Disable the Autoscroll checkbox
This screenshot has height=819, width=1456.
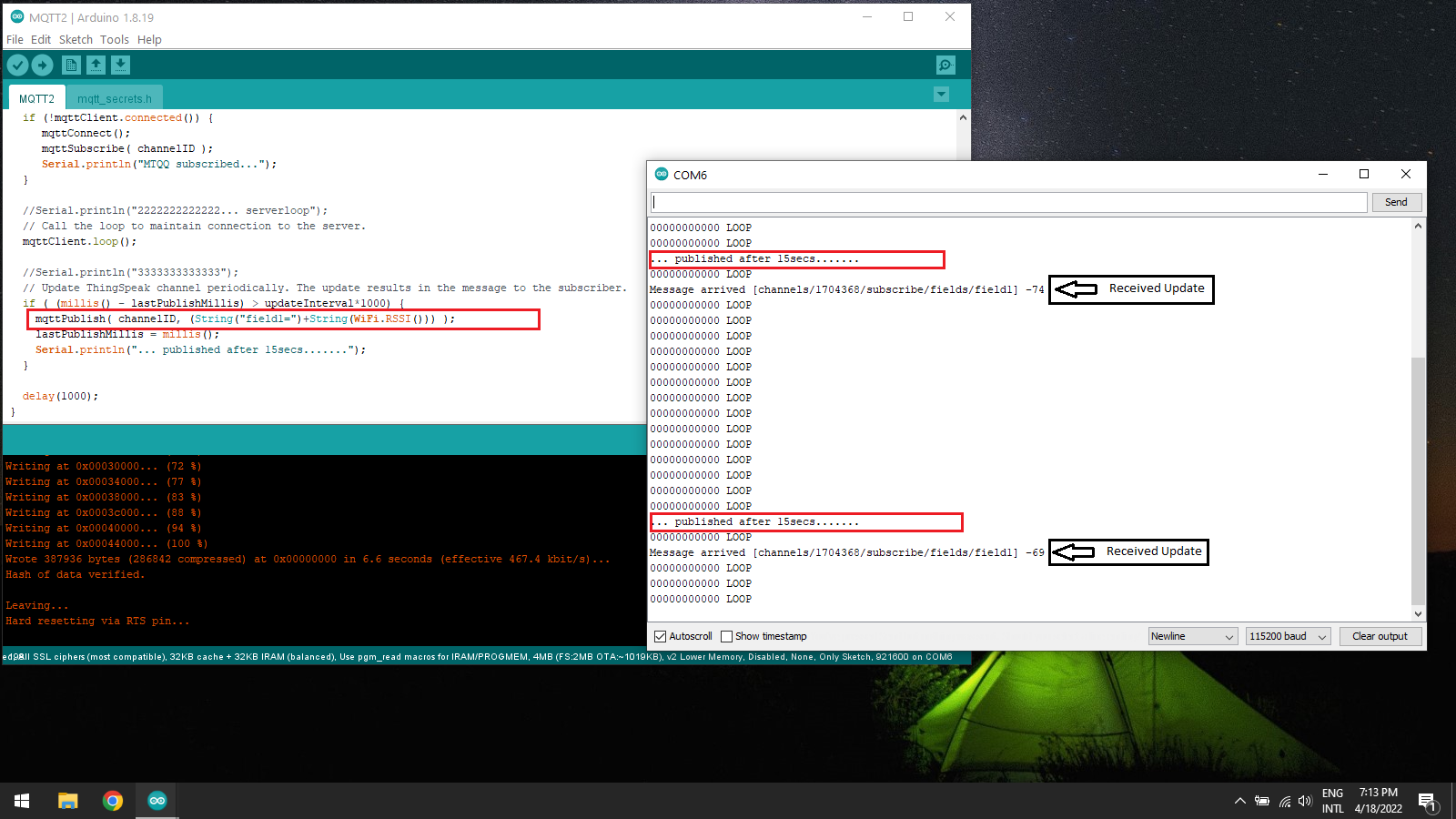[x=661, y=637]
